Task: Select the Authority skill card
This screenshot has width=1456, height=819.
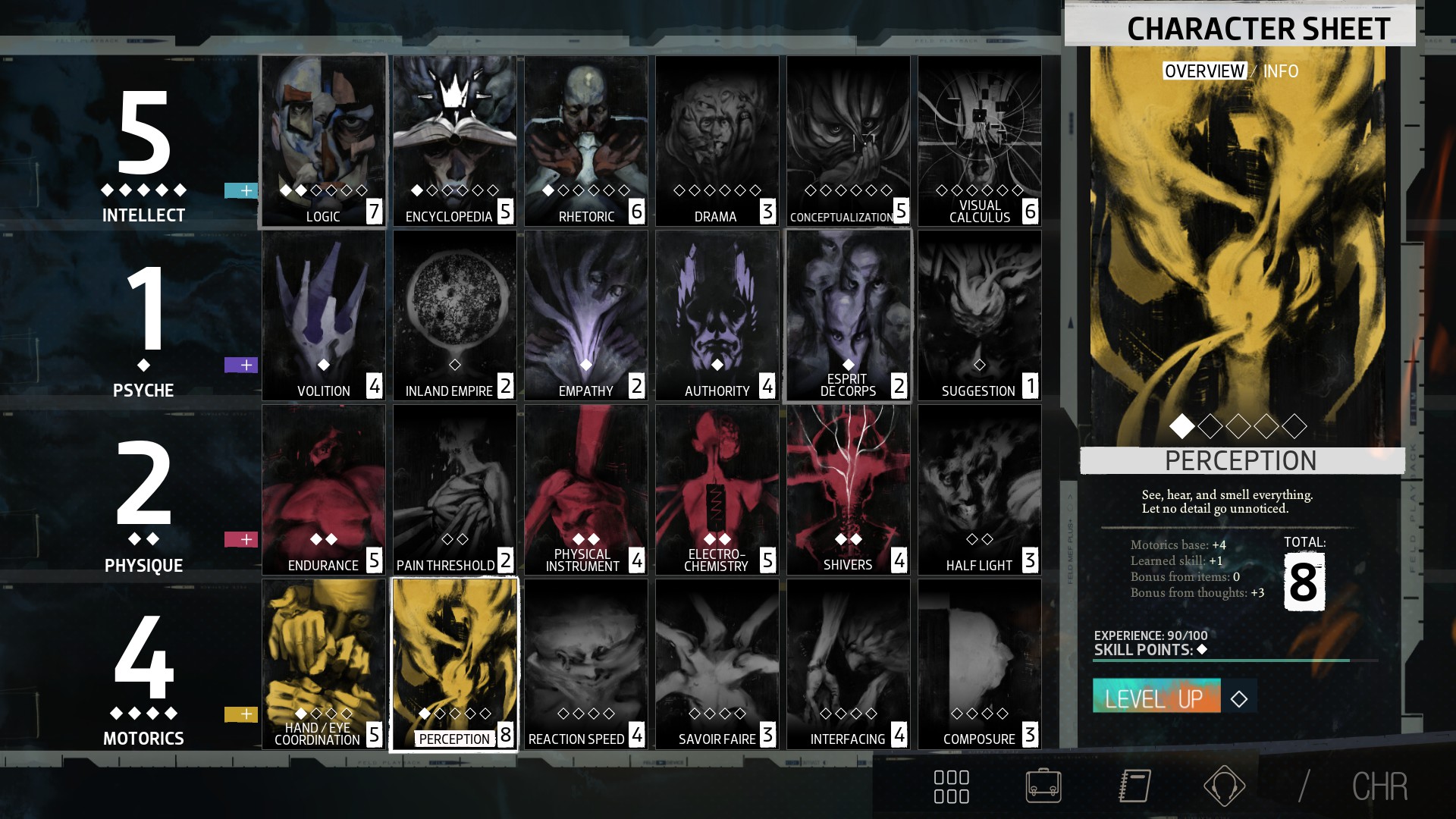Action: pyautogui.click(x=717, y=315)
